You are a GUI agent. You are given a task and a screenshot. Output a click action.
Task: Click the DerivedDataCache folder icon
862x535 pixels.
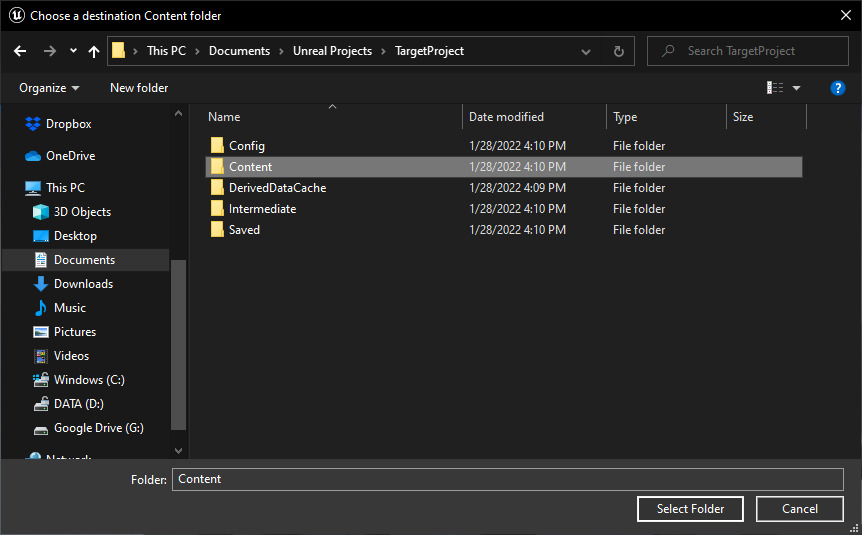coord(217,187)
